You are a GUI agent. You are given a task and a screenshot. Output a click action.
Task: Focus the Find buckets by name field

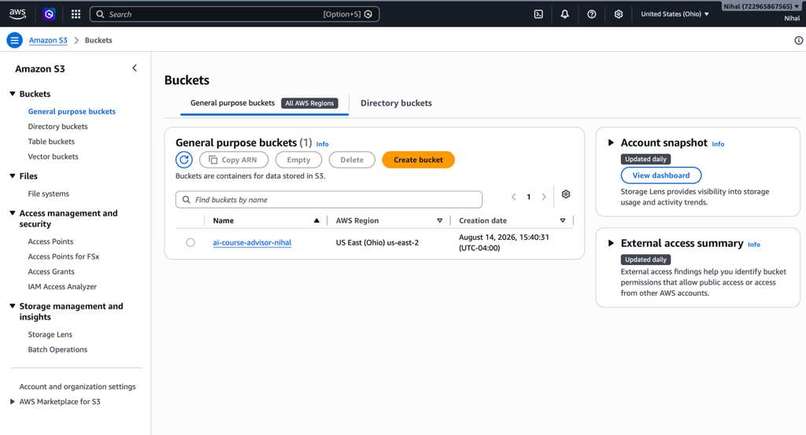tap(329, 200)
